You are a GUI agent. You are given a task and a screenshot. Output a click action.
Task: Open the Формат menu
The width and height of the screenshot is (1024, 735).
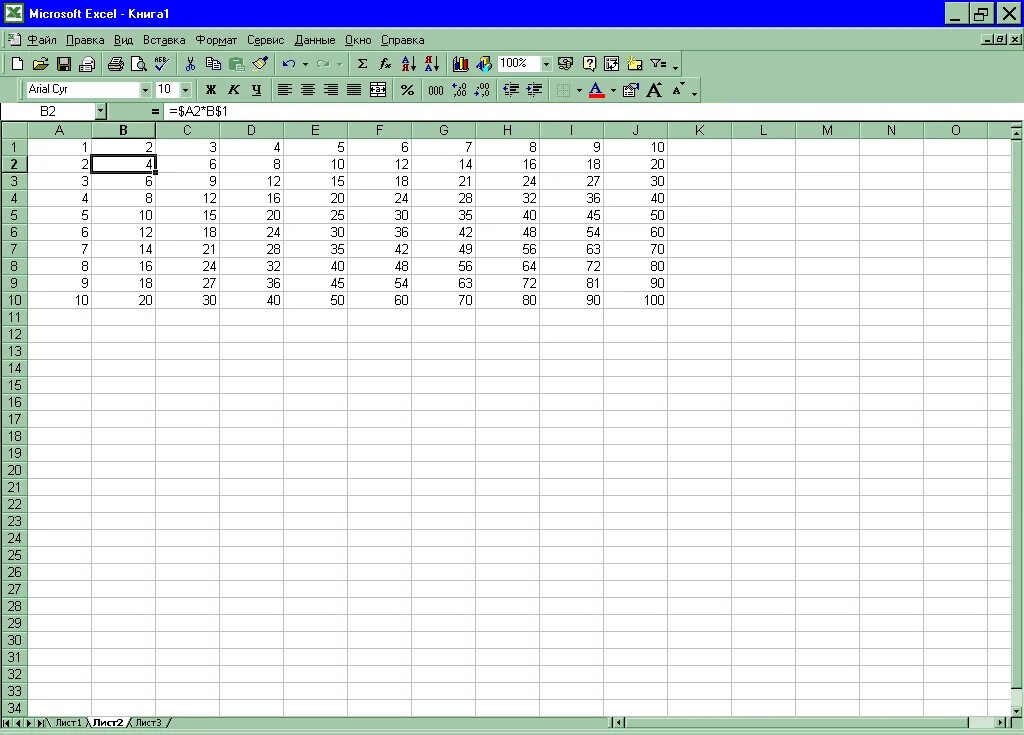pyautogui.click(x=216, y=41)
